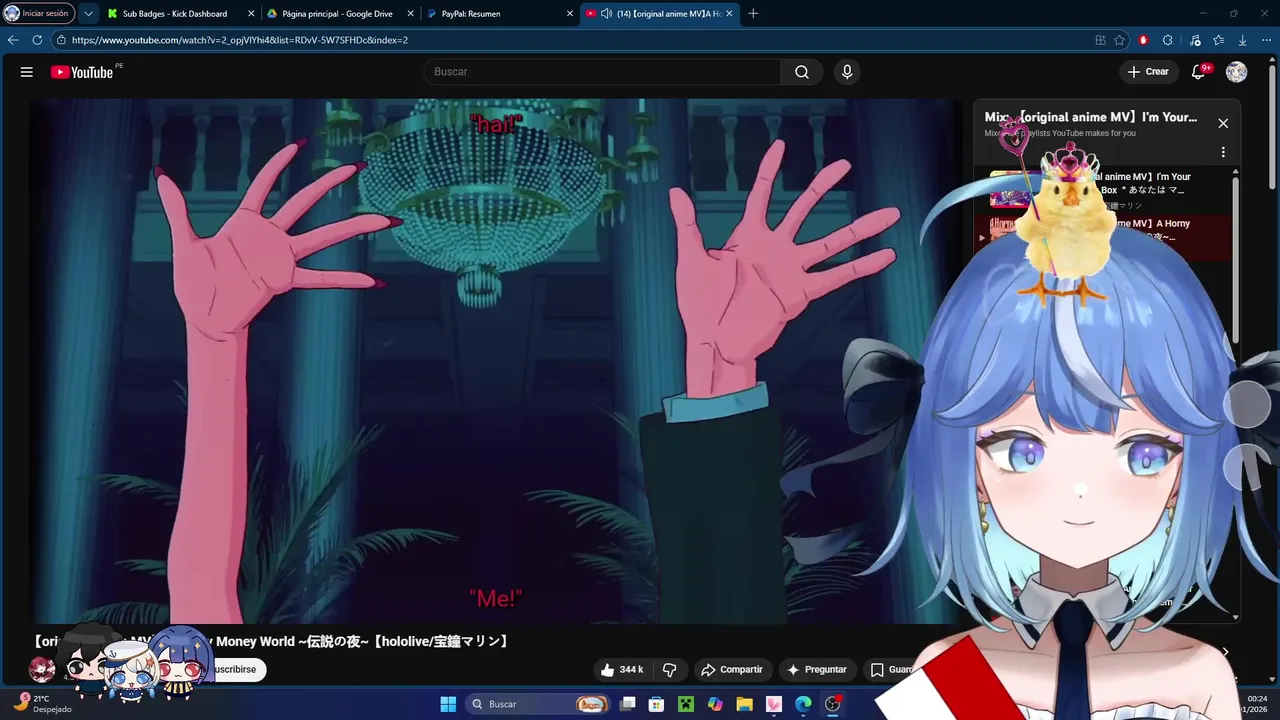
Task: Click the Mix playlist scrollbar
Action: tap(1236, 260)
